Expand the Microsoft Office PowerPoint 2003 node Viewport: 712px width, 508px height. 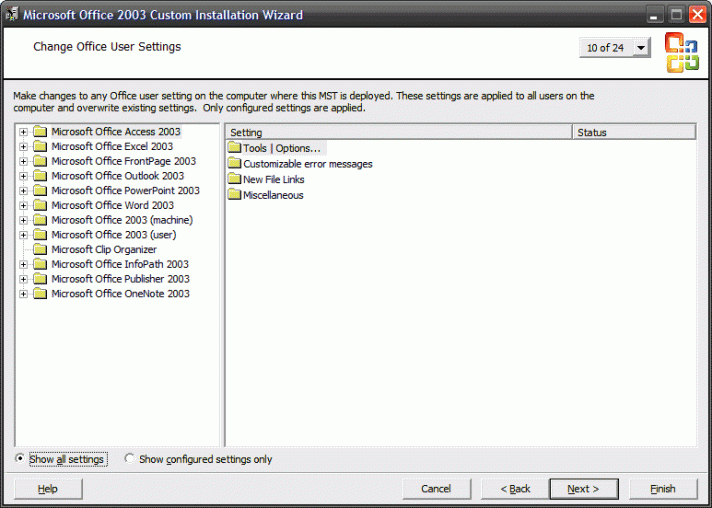[x=23, y=191]
